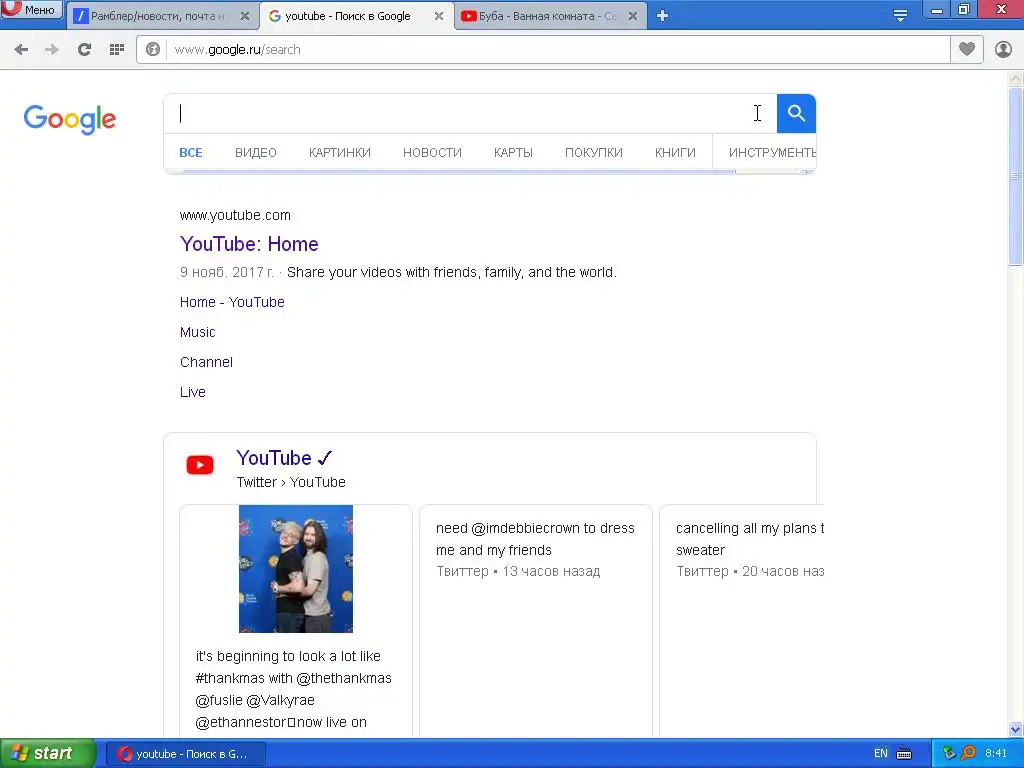1024x768 pixels.
Task: Open the ИНСТРУМЕНТЫ search tools
Action: [772, 153]
